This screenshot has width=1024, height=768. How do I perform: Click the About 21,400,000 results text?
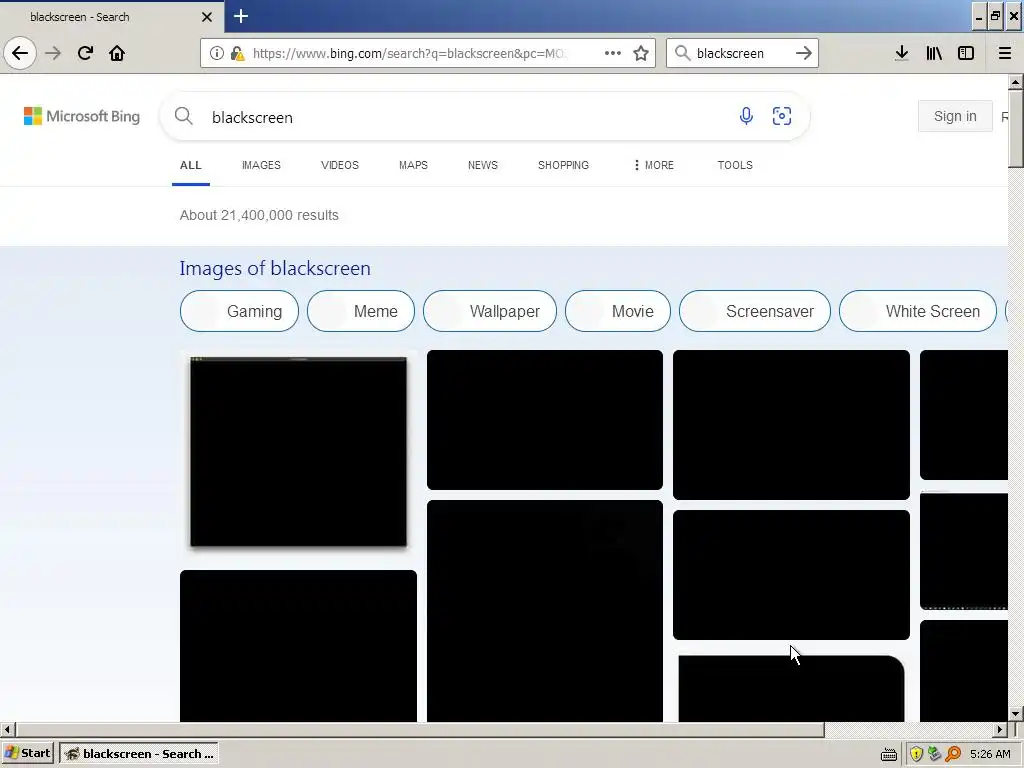259,215
